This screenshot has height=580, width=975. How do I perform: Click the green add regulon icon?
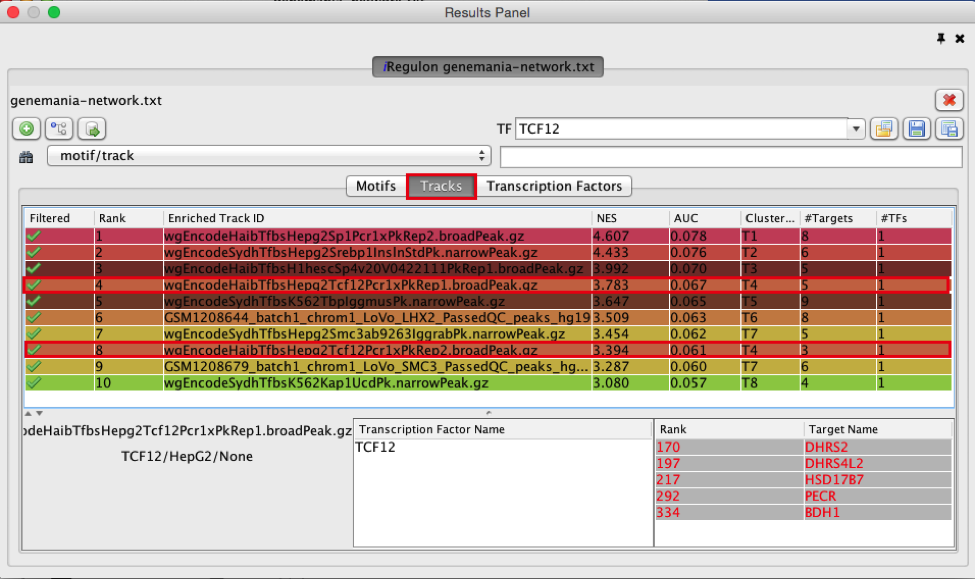26,129
